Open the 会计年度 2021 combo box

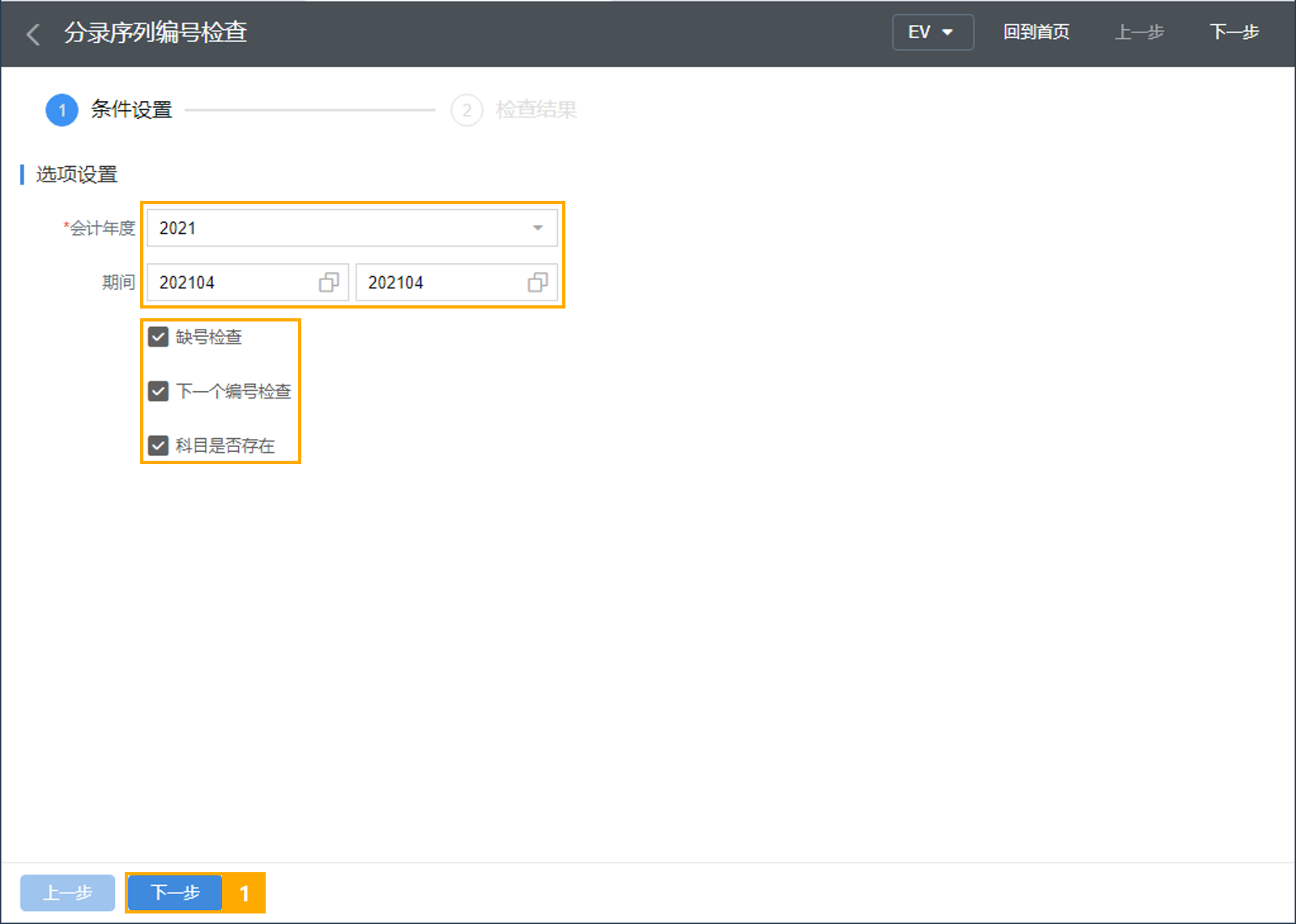point(352,228)
